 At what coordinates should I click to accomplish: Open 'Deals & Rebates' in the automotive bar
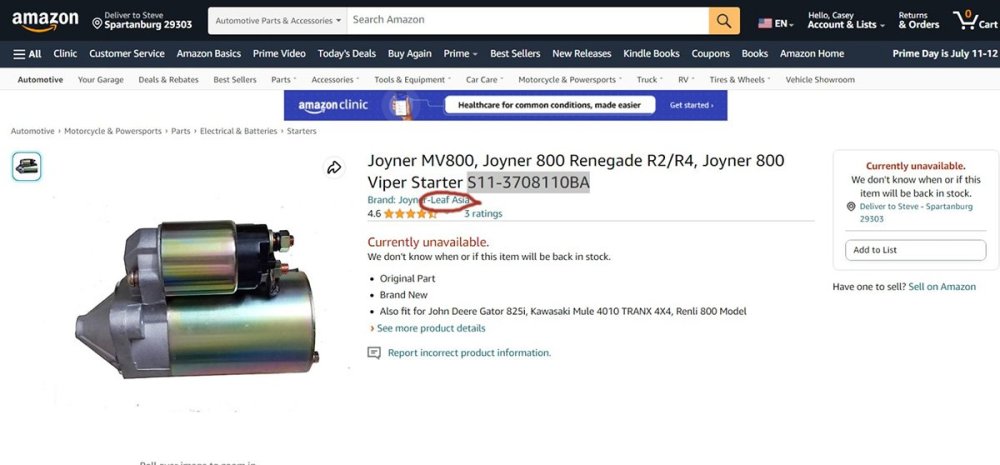click(x=168, y=80)
